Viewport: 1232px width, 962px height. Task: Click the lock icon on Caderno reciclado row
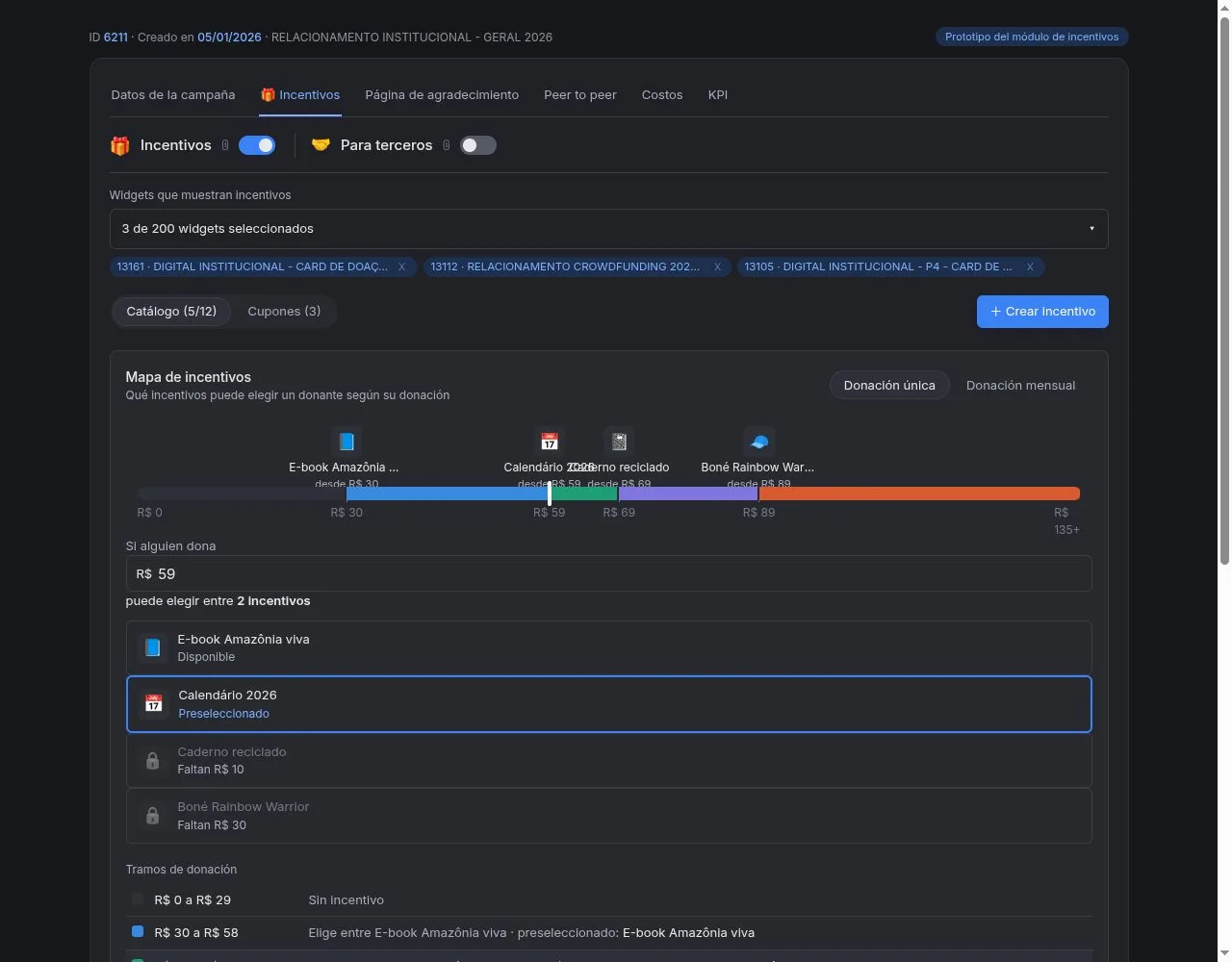pos(152,760)
